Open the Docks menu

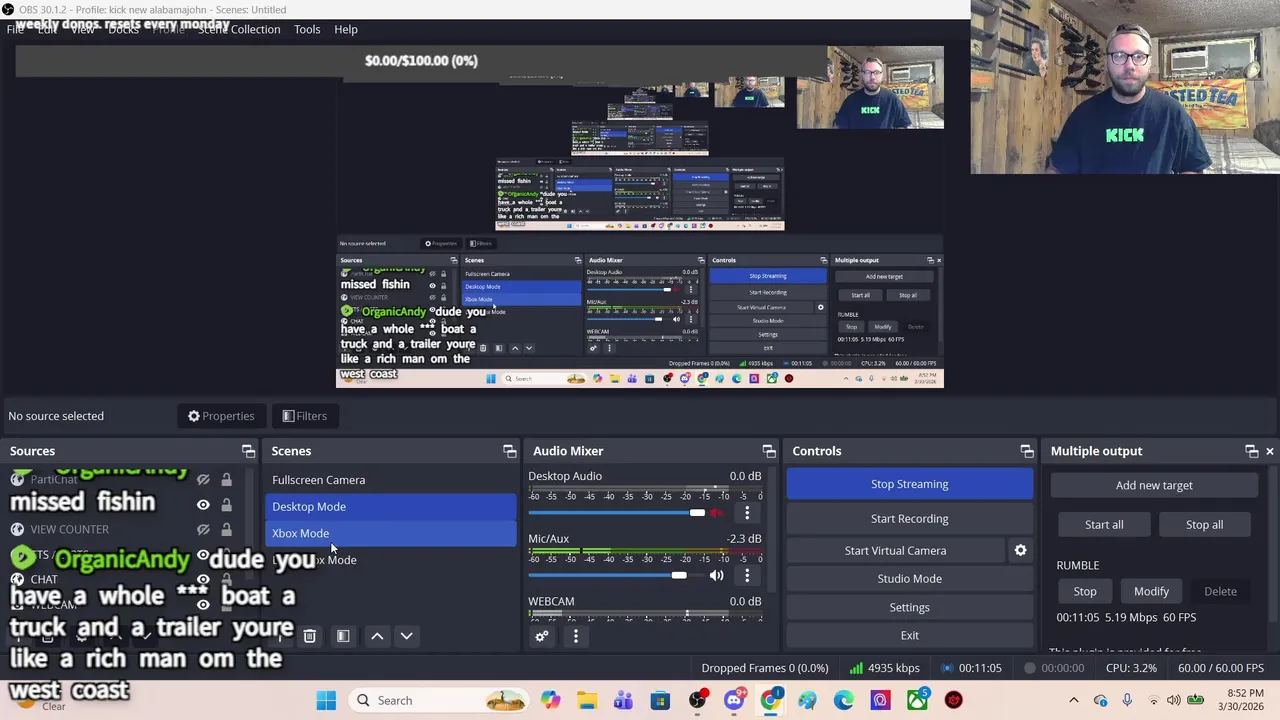123,30
